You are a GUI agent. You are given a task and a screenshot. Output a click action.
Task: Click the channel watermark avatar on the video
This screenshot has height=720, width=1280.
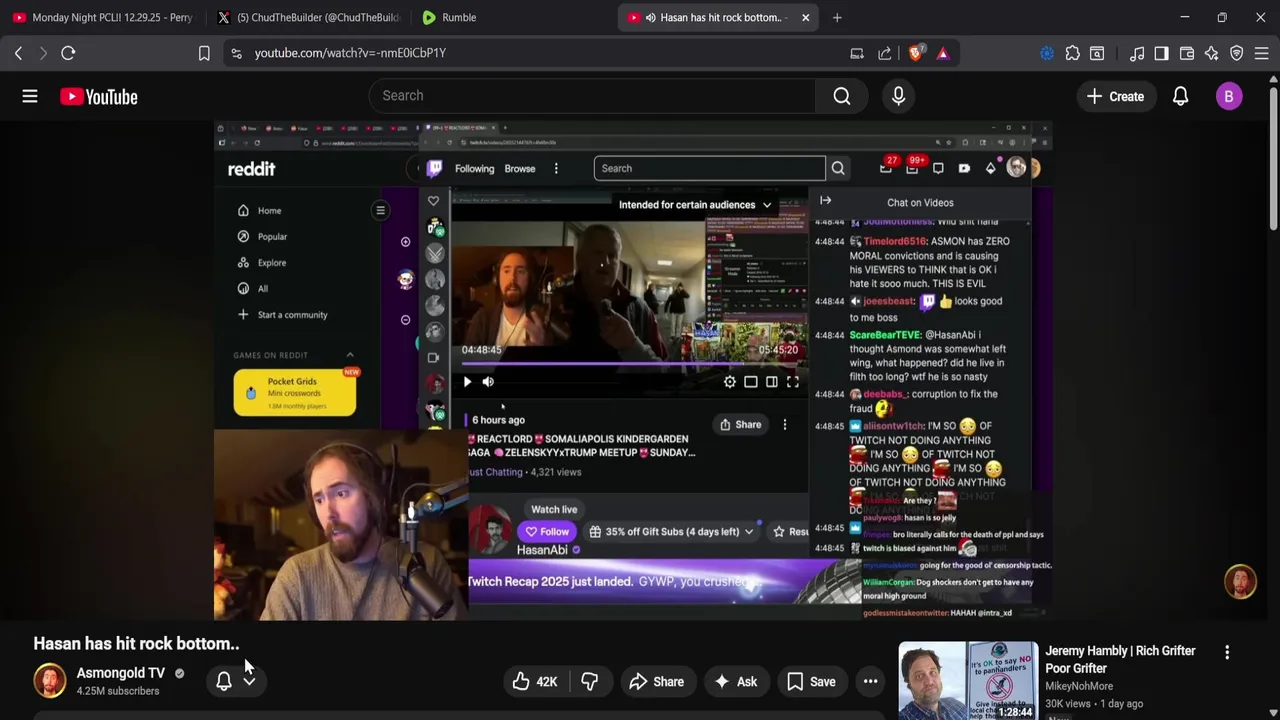coord(1240,582)
